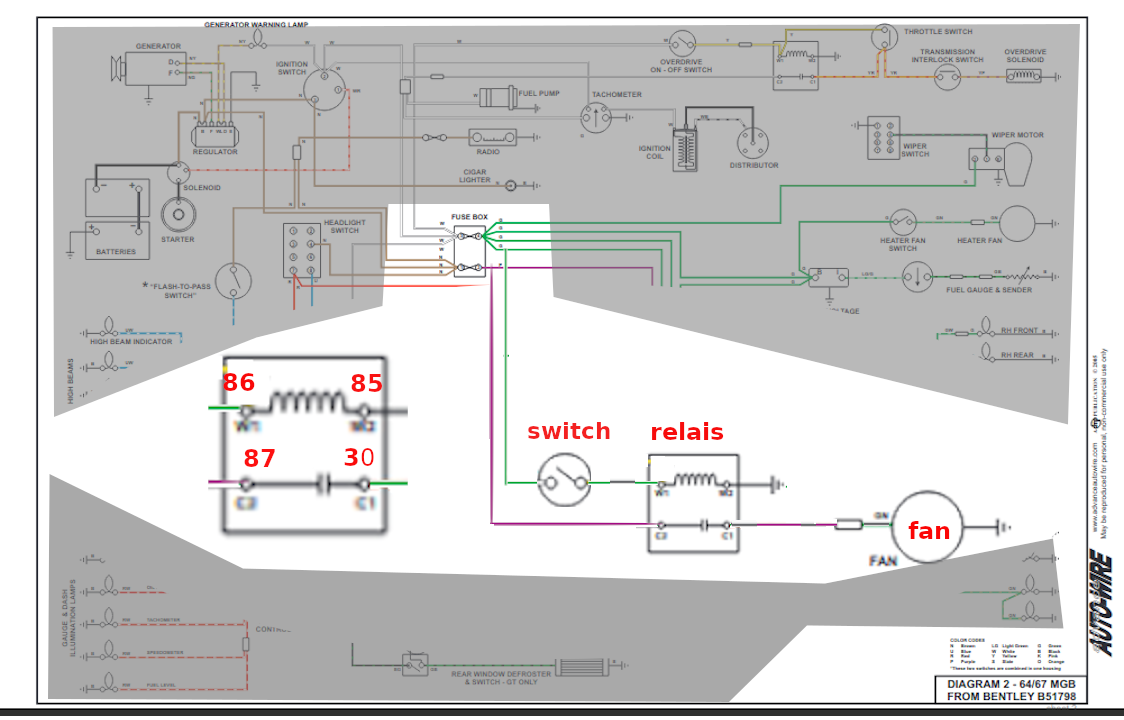Click the fan circle symbol
This screenshot has height=720, width=1124.
(x=928, y=527)
